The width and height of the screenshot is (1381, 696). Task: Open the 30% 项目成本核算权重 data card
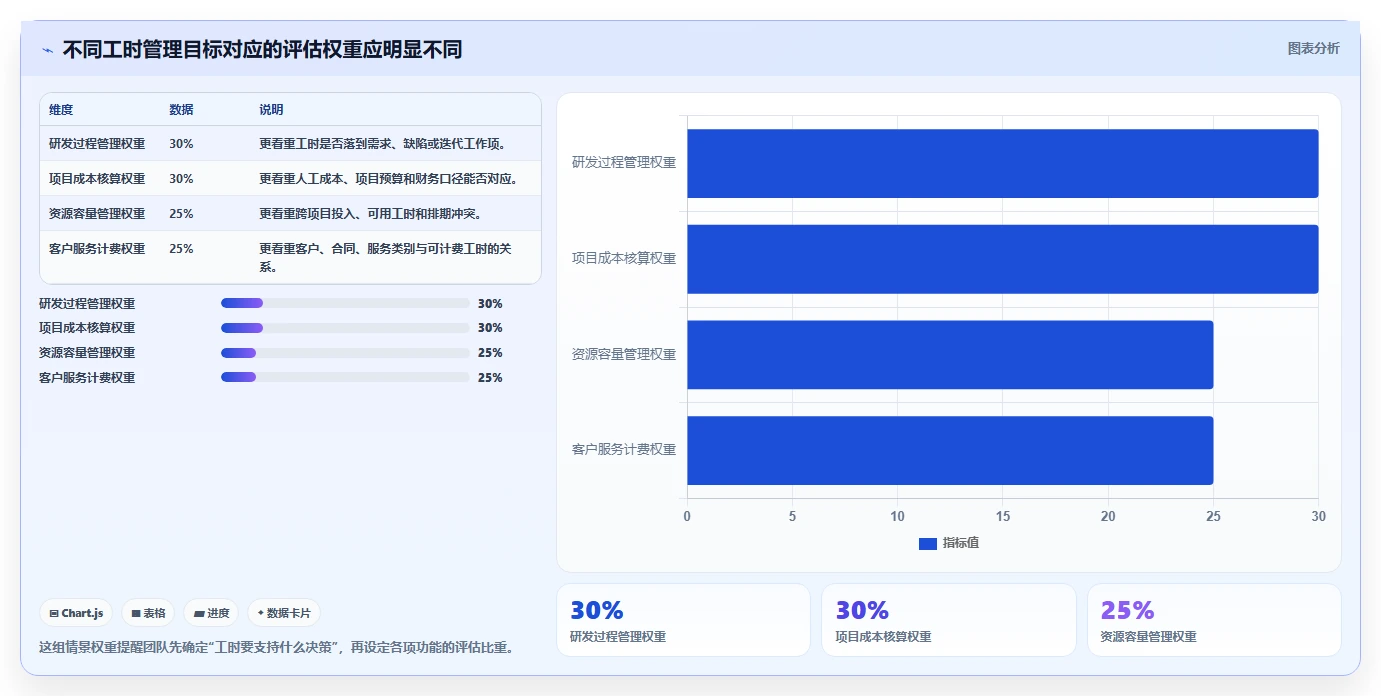coord(948,620)
